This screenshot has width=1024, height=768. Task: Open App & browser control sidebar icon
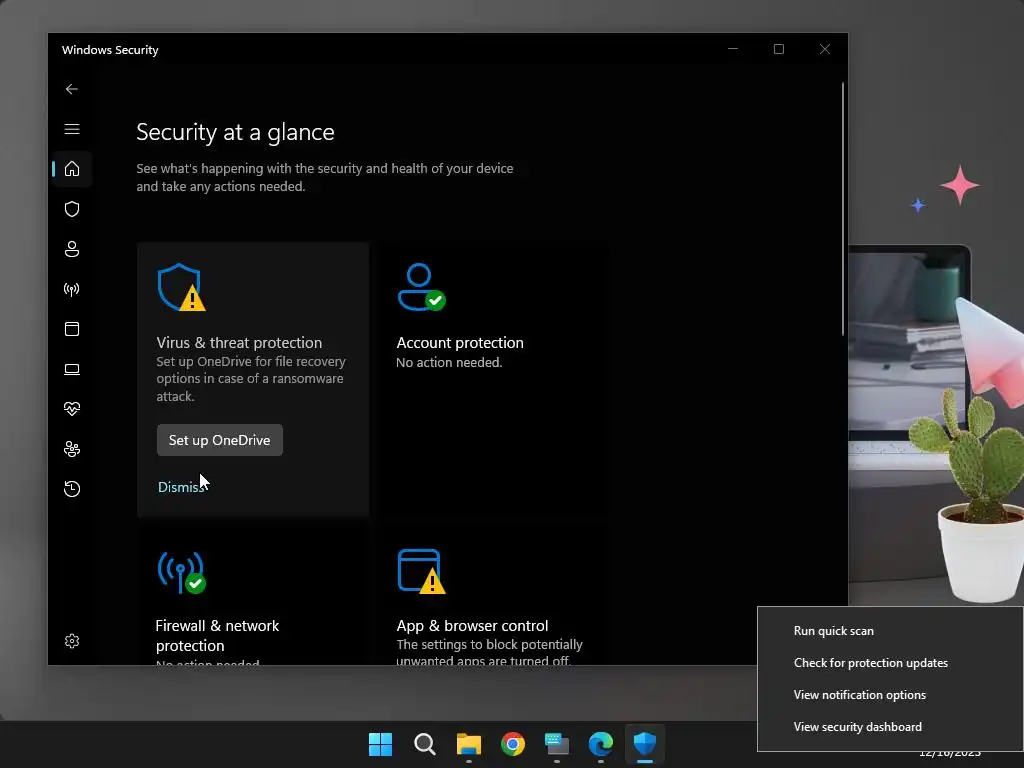click(72, 329)
